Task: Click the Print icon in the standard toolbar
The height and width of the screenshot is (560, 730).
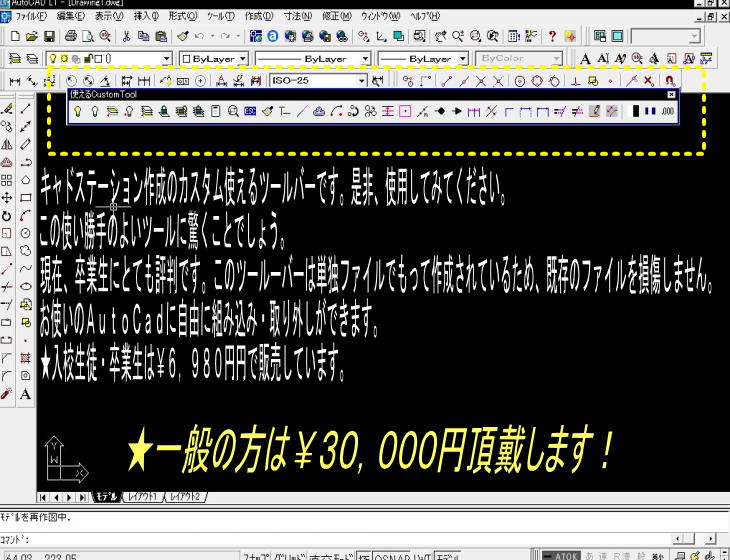Action: tap(71, 36)
